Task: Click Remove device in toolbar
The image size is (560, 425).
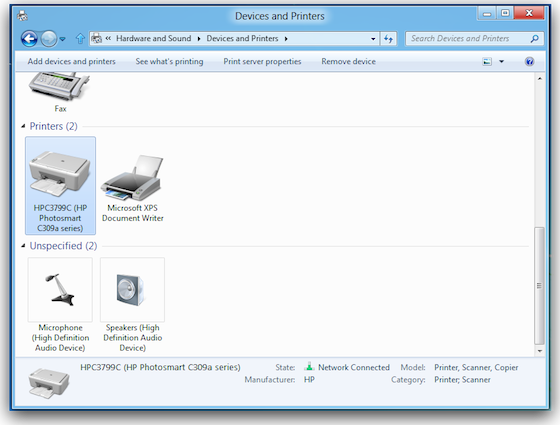Action: (x=348, y=61)
